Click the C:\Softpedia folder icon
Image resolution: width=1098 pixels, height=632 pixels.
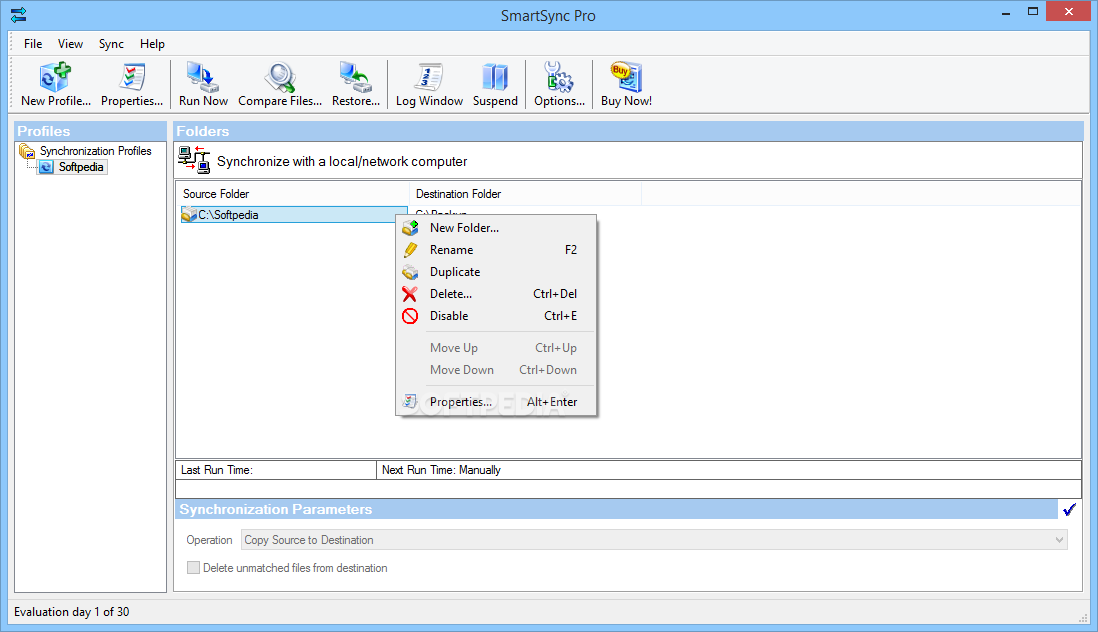click(x=189, y=214)
